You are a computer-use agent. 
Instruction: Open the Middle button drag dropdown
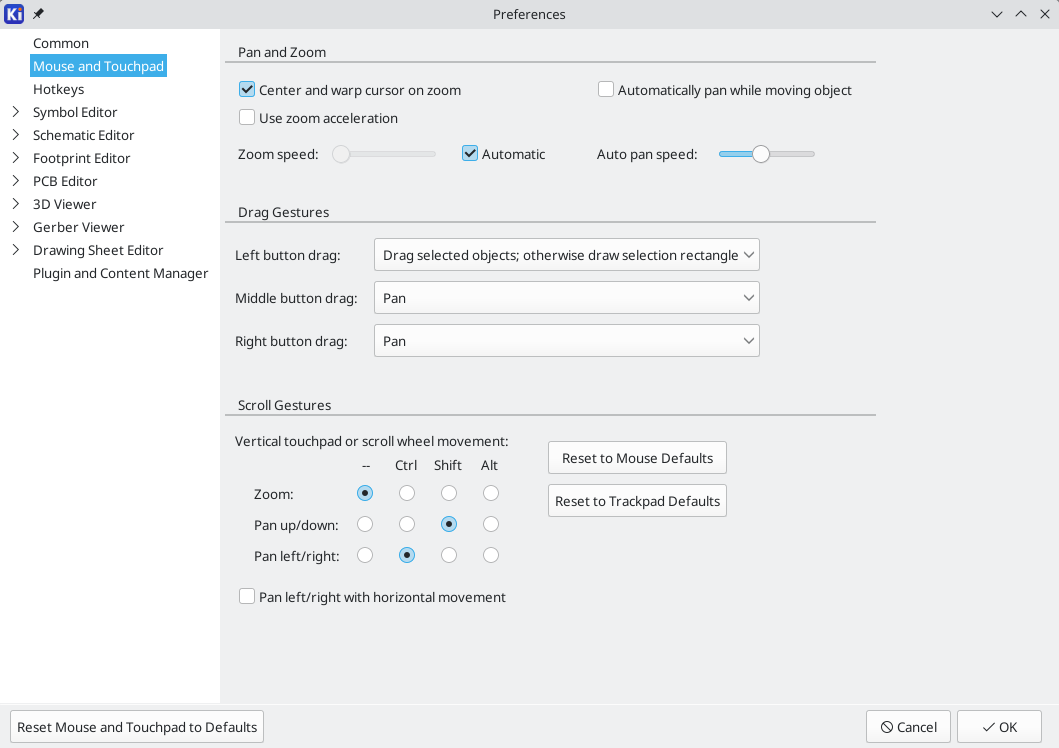[566, 297]
